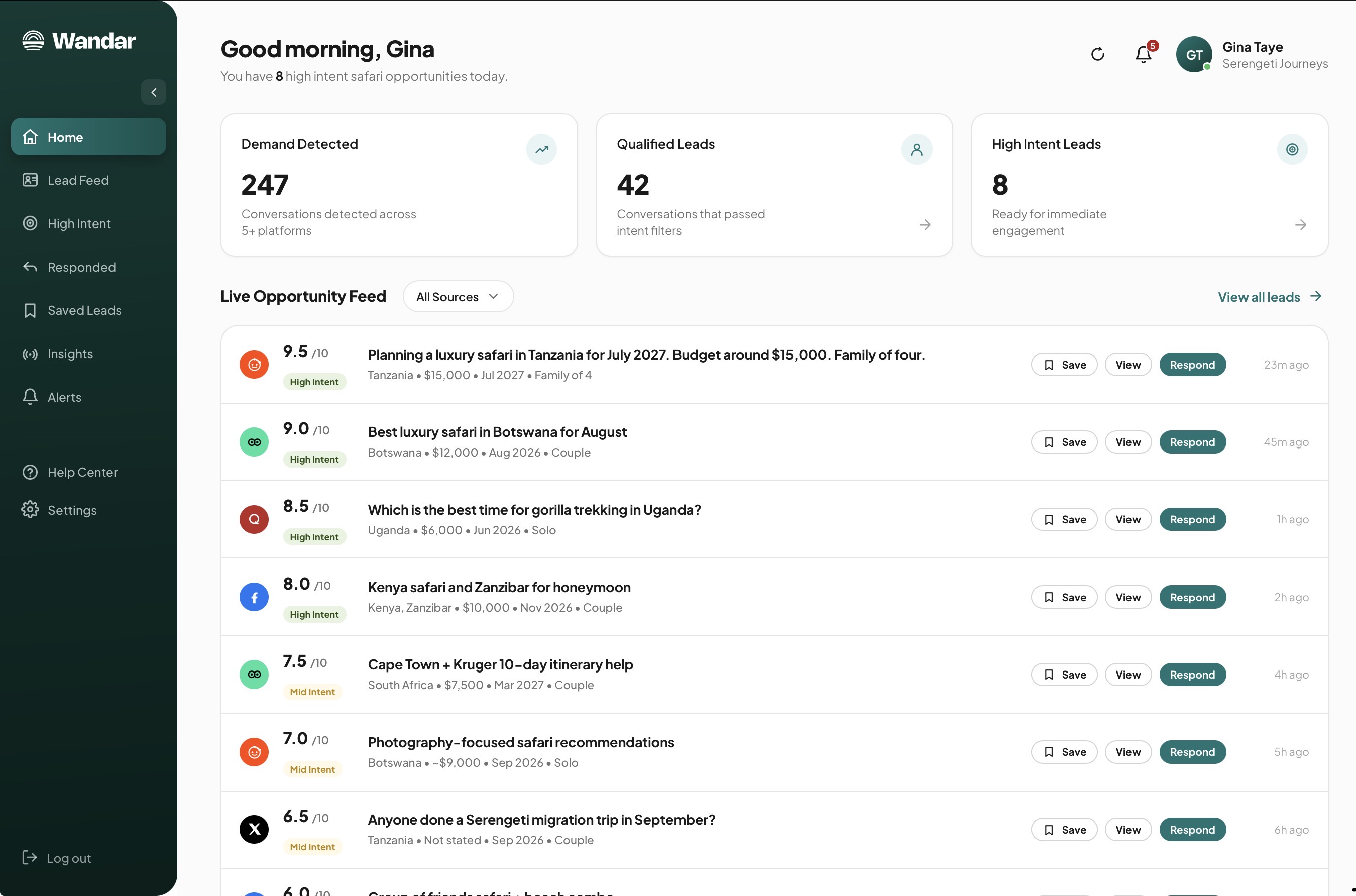Click the Facebook icon on Kenya honeymoon lead
The height and width of the screenshot is (896, 1356).
(254, 597)
